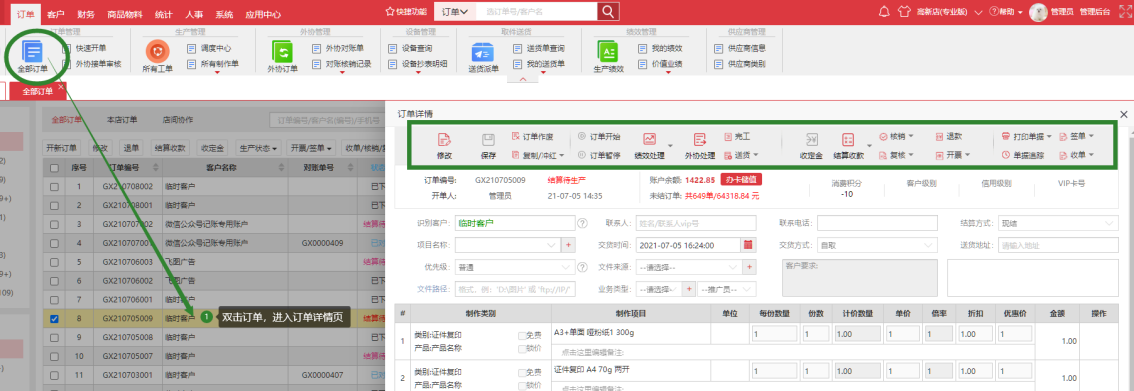Screen dimensions: 1134x391
Task: Open the 结算方式 现结 combo box
Action: tap(1058, 223)
